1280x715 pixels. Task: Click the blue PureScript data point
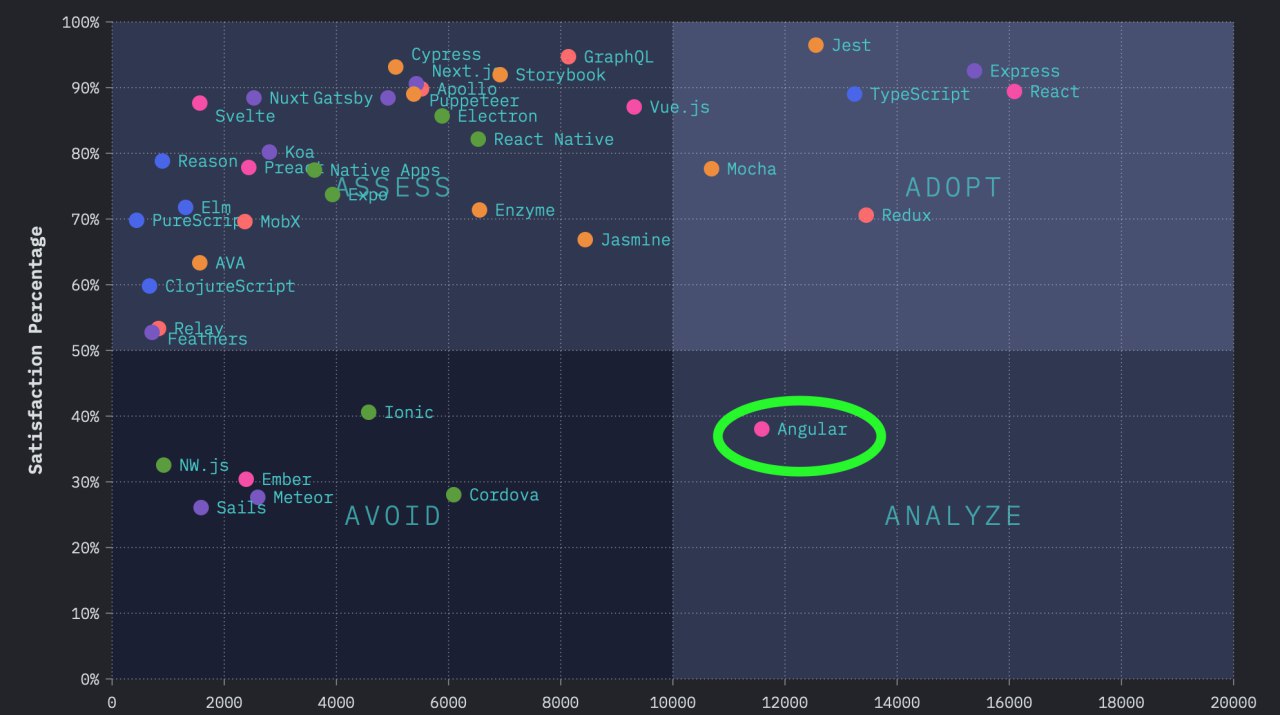pyautogui.click(x=136, y=220)
